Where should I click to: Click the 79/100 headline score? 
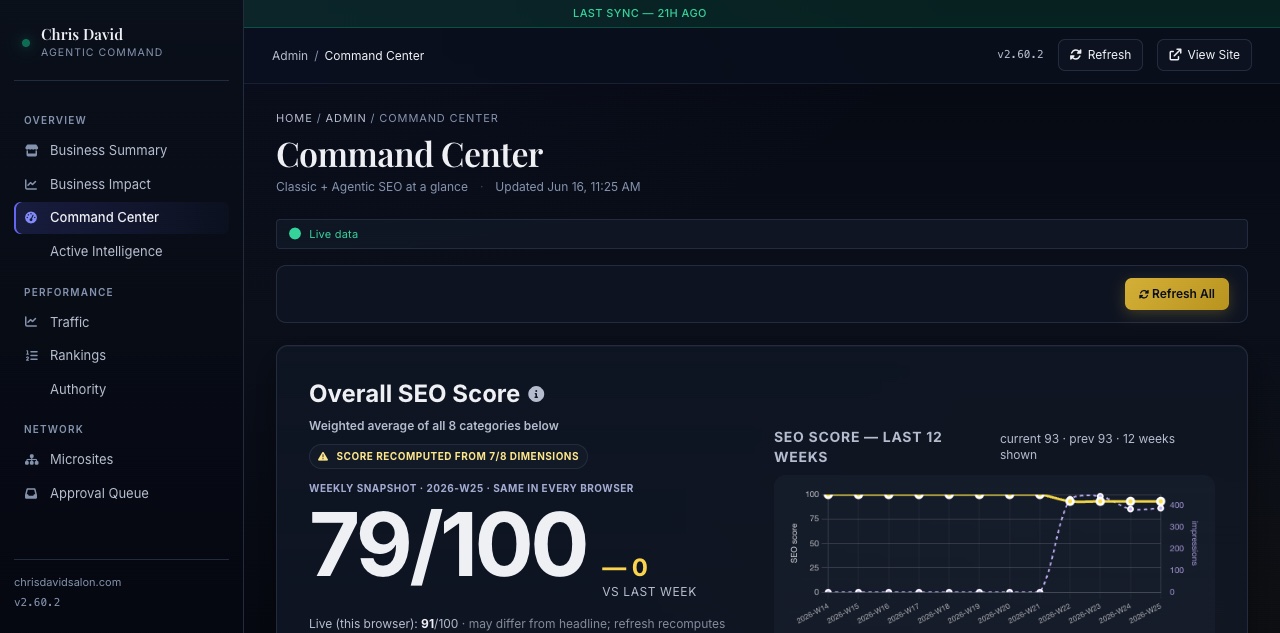click(x=448, y=547)
